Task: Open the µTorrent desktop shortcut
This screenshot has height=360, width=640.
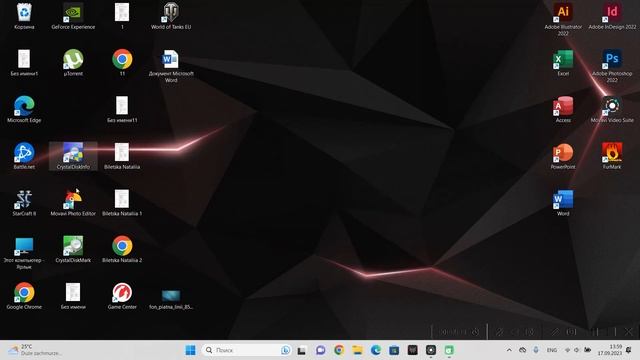Action: coord(73,63)
